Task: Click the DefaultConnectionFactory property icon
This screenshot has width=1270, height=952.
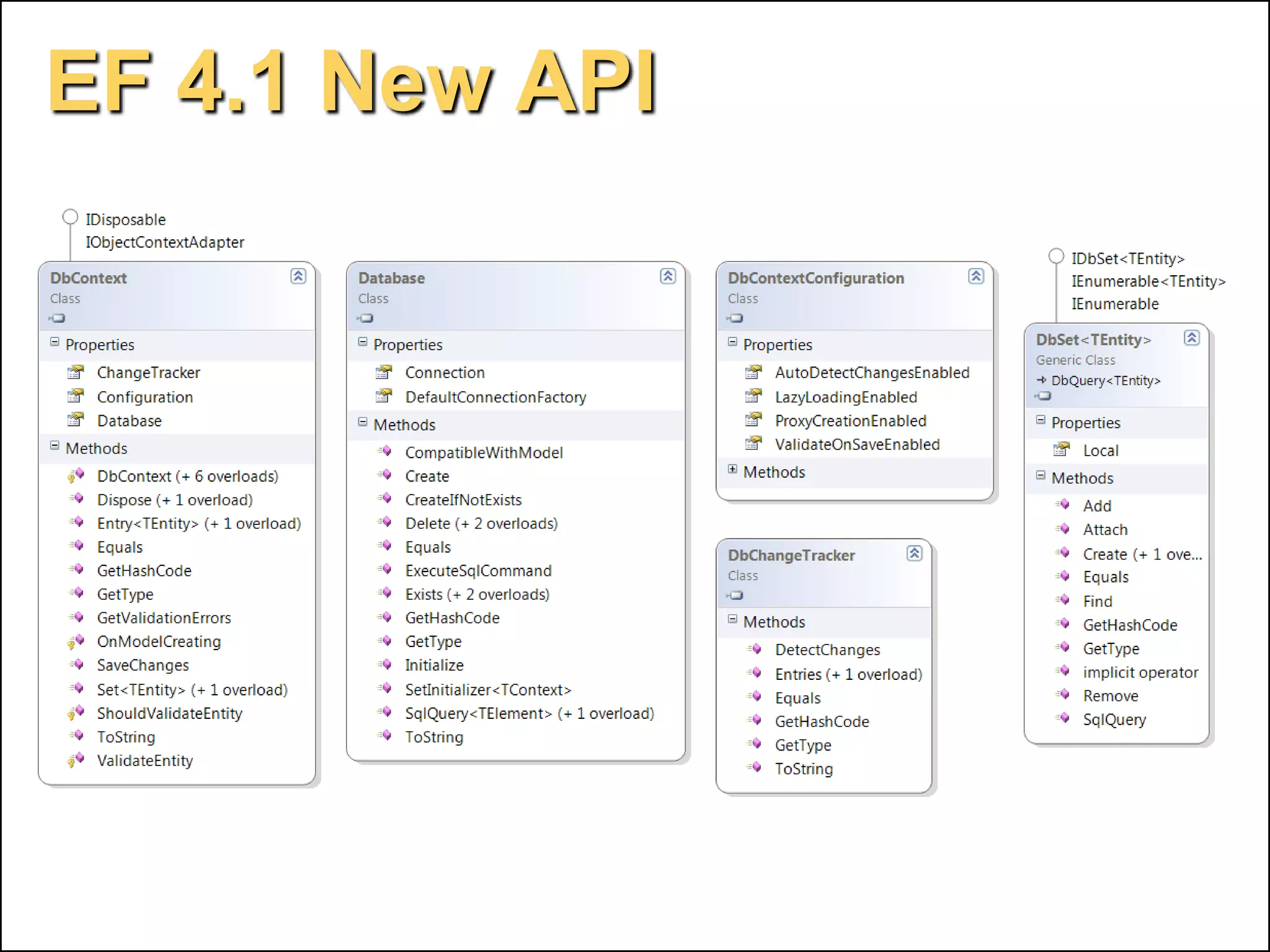Action: tap(384, 396)
